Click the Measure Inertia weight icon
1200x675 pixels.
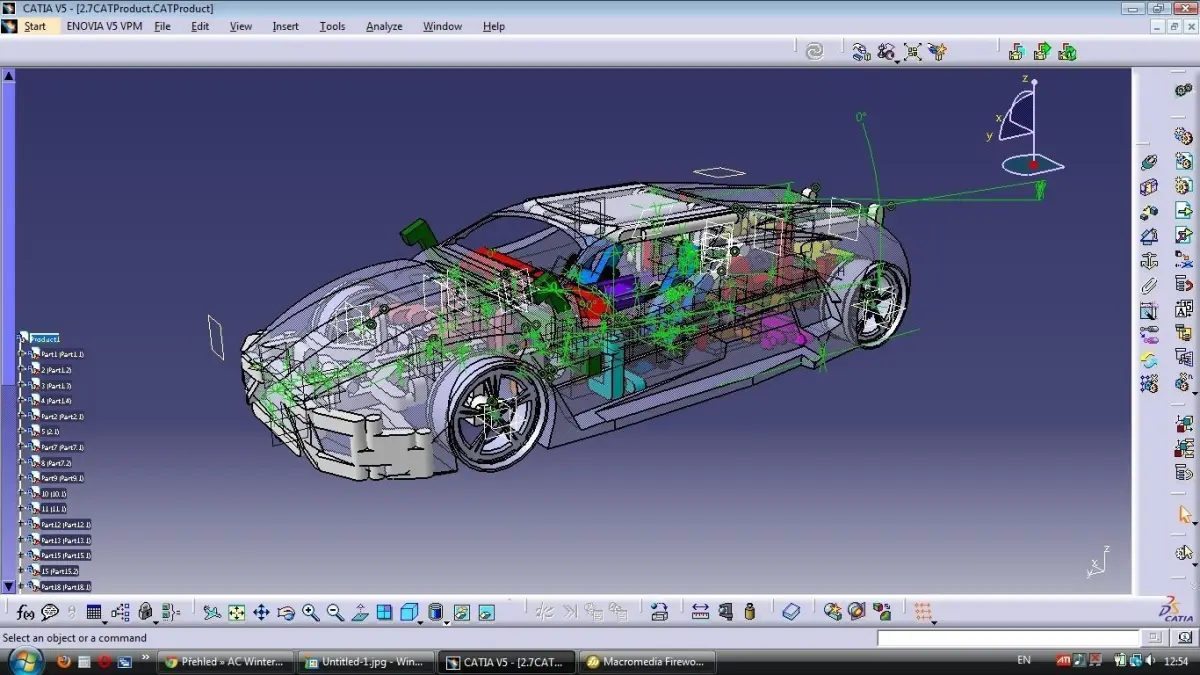pos(750,612)
